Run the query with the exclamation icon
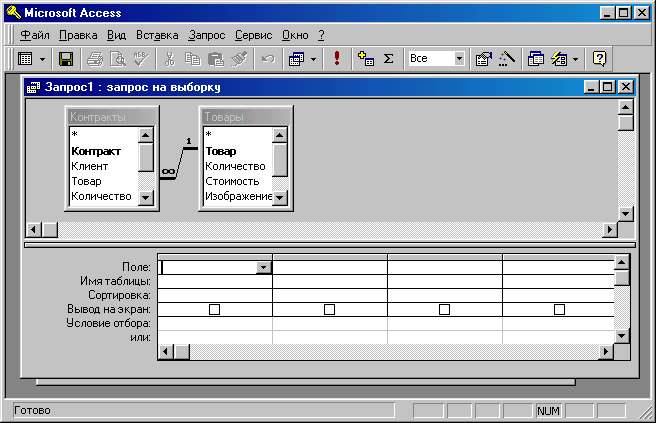Viewport: 656px width, 423px height. (x=337, y=58)
